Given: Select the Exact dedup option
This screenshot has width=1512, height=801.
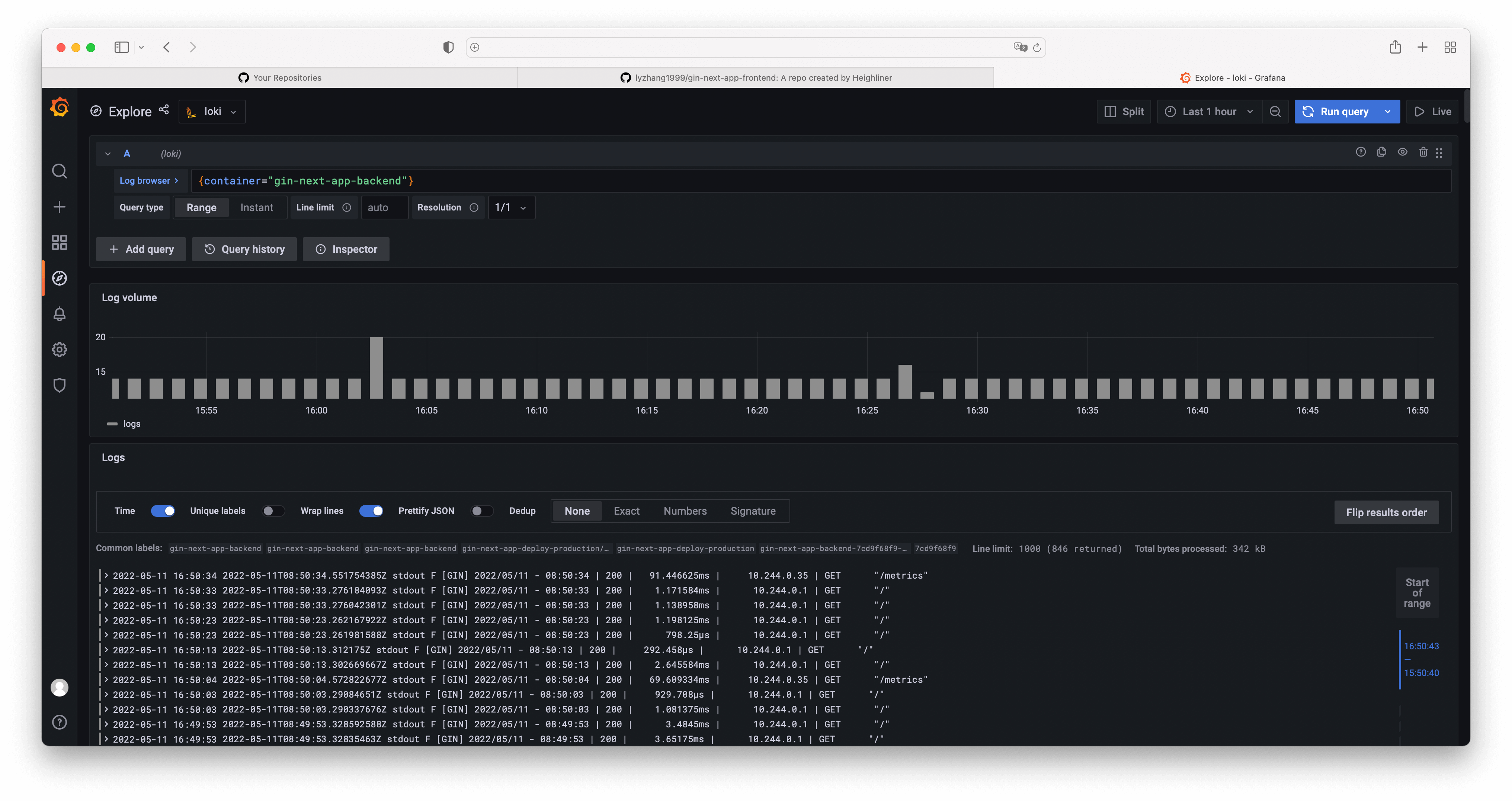Looking at the screenshot, I should point(626,511).
